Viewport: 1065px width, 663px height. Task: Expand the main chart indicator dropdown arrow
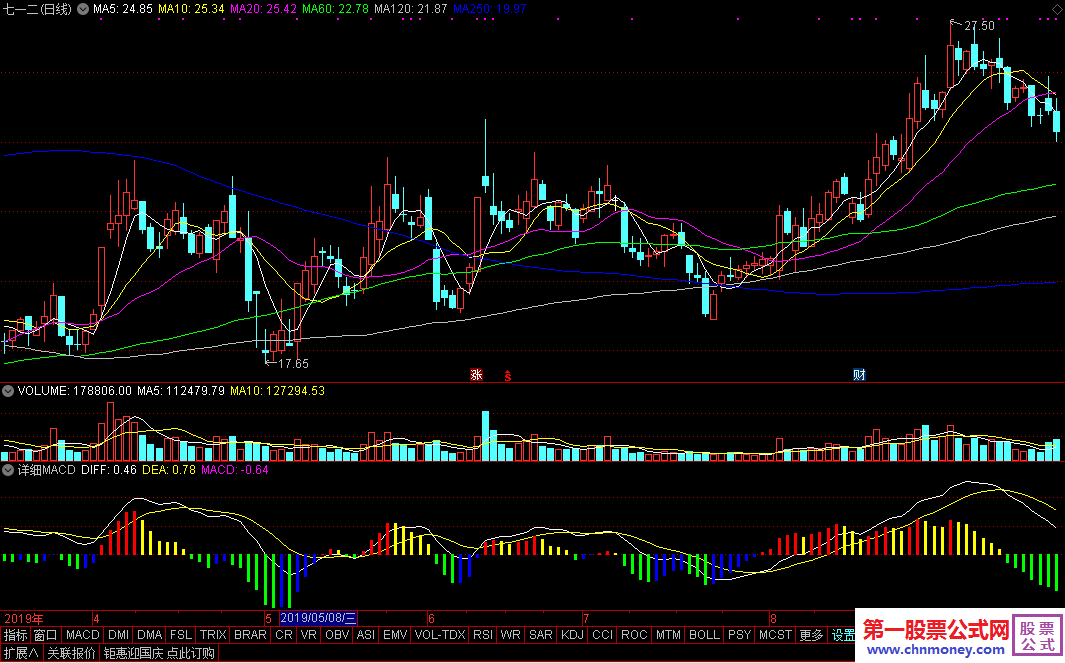(83, 10)
